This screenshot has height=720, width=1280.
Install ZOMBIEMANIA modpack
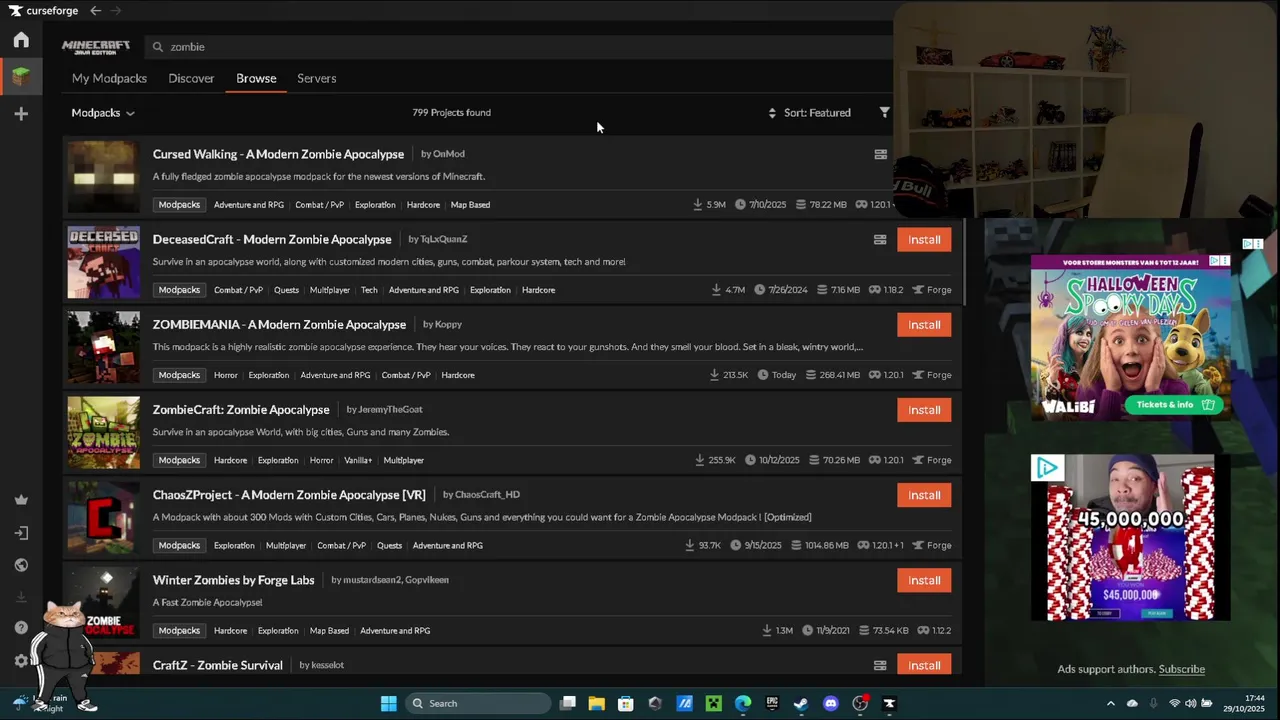tap(924, 324)
